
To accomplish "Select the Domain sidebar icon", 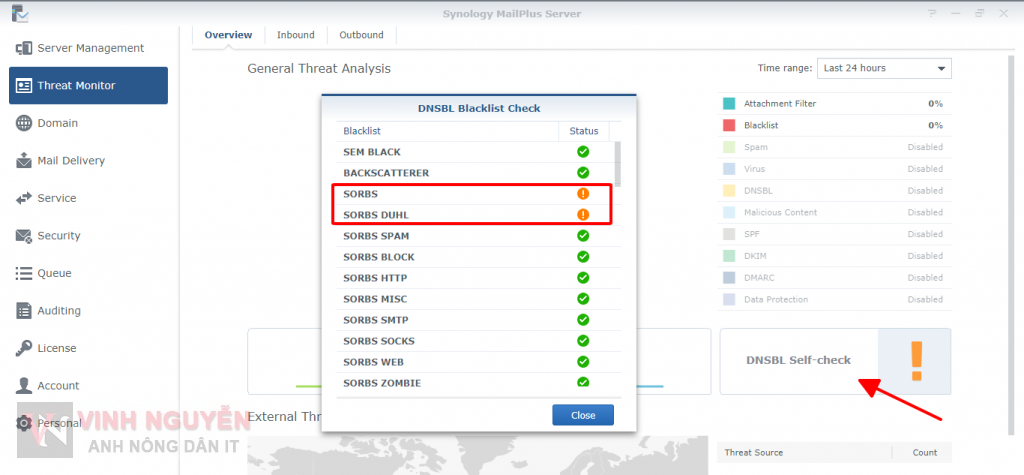I will [23, 123].
